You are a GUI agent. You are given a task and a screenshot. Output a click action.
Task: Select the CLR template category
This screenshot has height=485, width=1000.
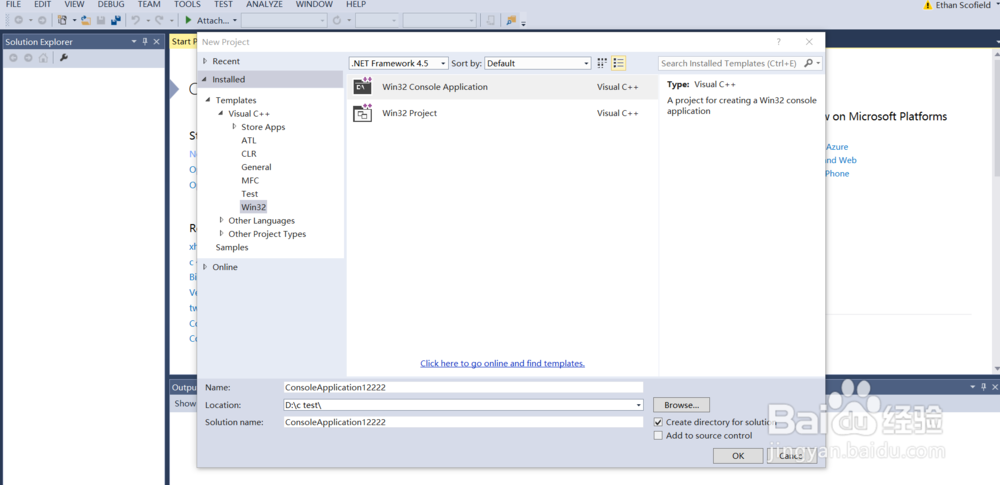pos(249,154)
